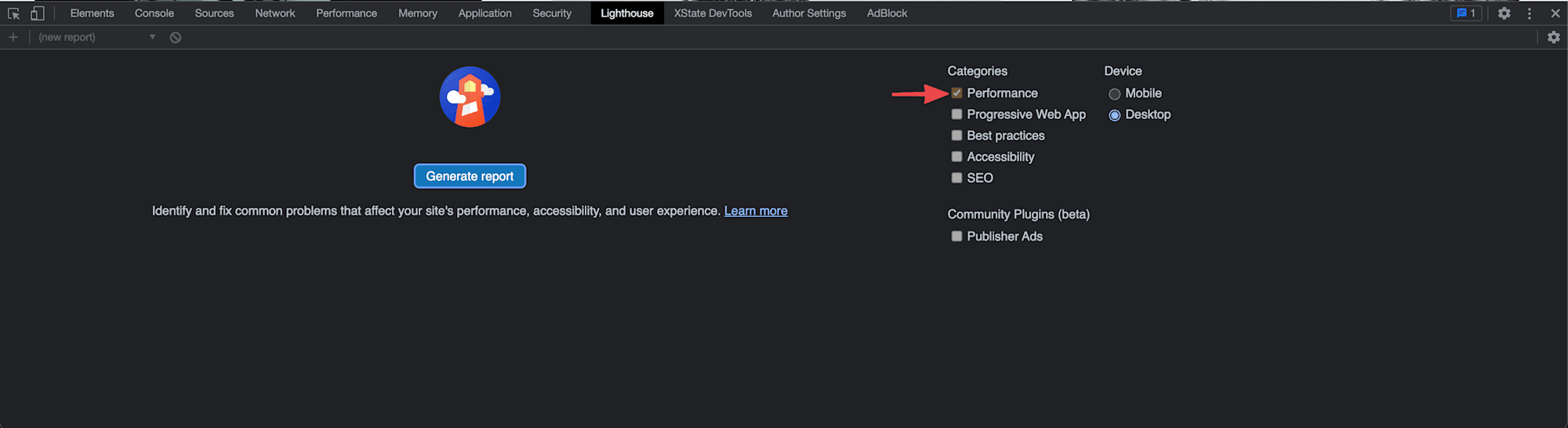Follow the Learn more link
1568x428 pixels.
click(756, 211)
